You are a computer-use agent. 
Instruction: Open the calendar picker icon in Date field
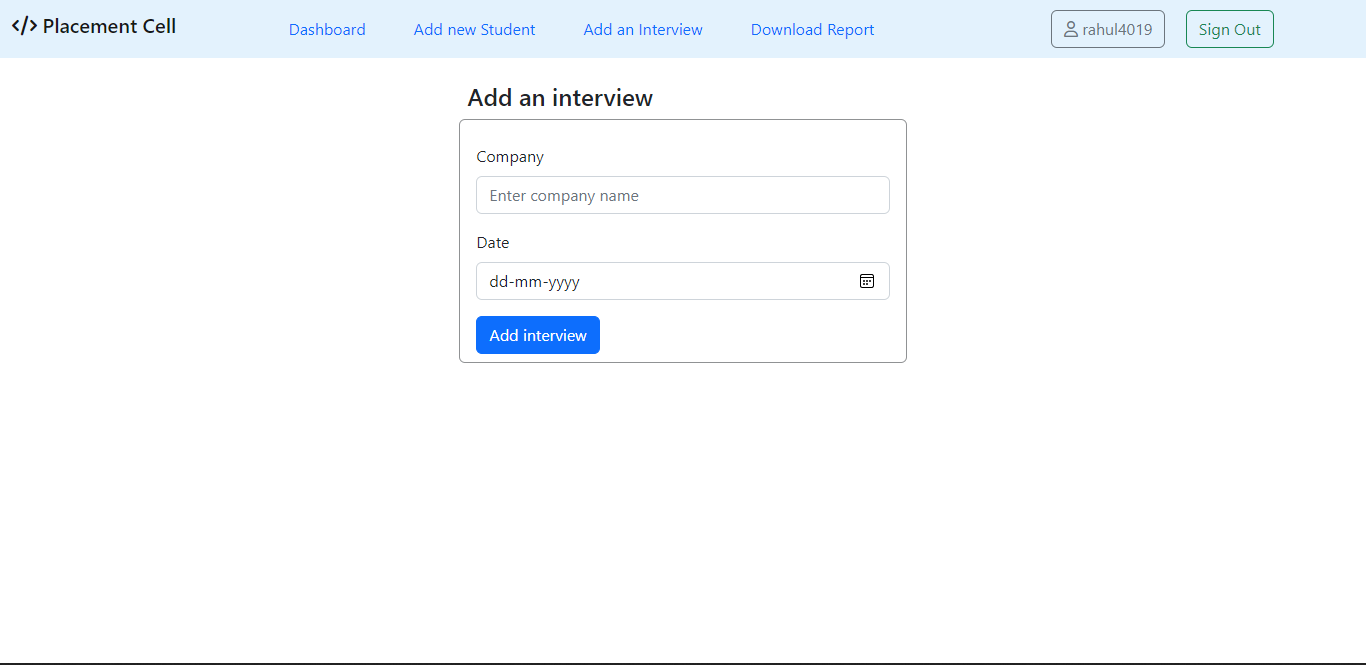point(867,281)
